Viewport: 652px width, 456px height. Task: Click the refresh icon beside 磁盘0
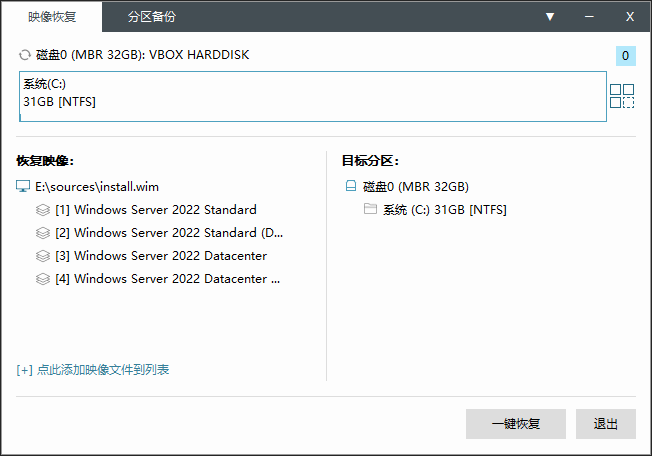(x=24, y=55)
